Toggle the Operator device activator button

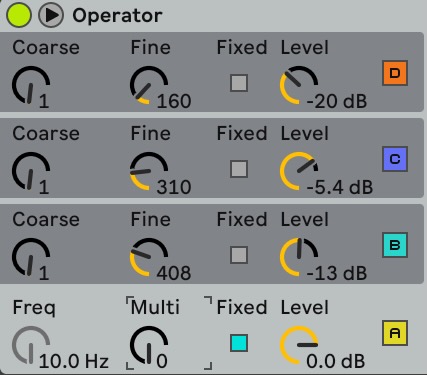pos(19,15)
